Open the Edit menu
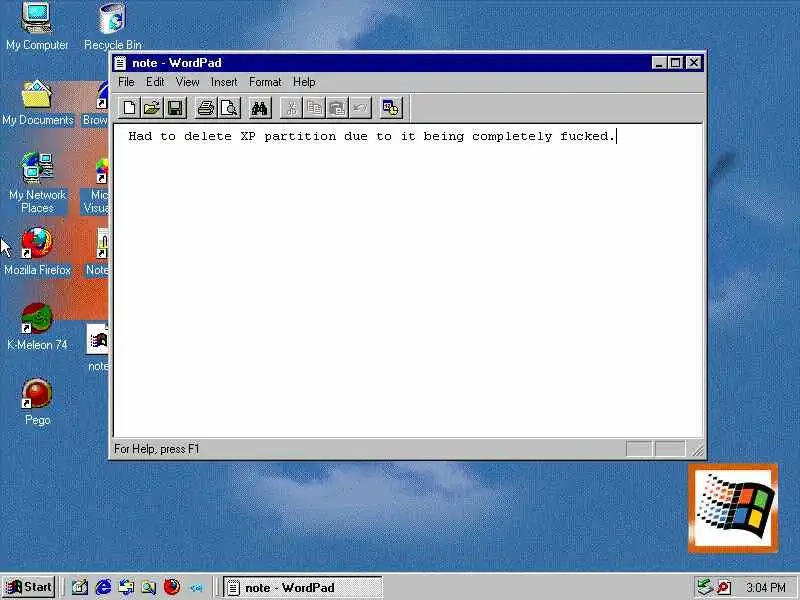Screen dimensions: 800x600 (155, 82)
